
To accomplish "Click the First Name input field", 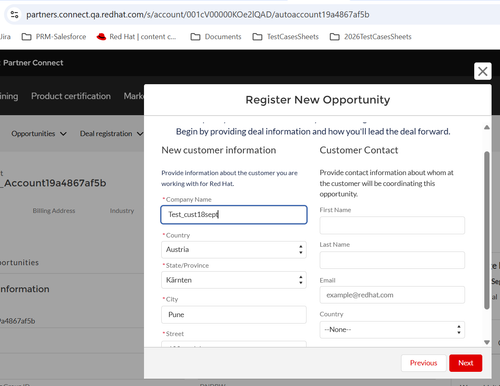I will (x=392, y=225).
